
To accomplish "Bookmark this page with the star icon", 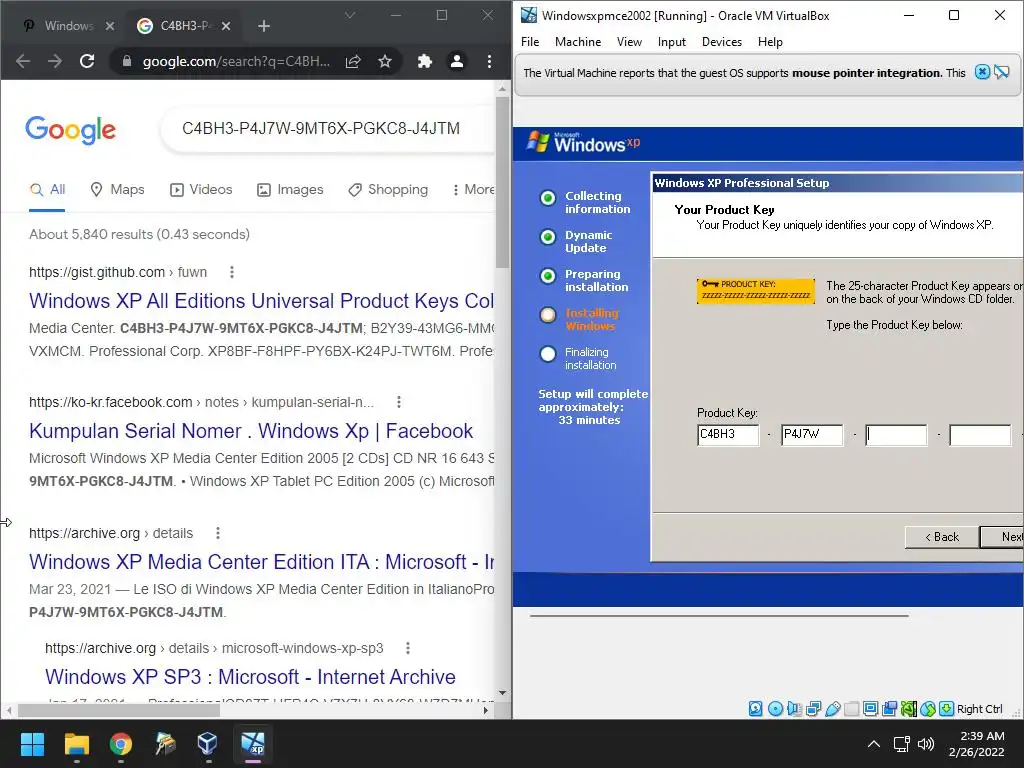I will (x=385, y=61).
